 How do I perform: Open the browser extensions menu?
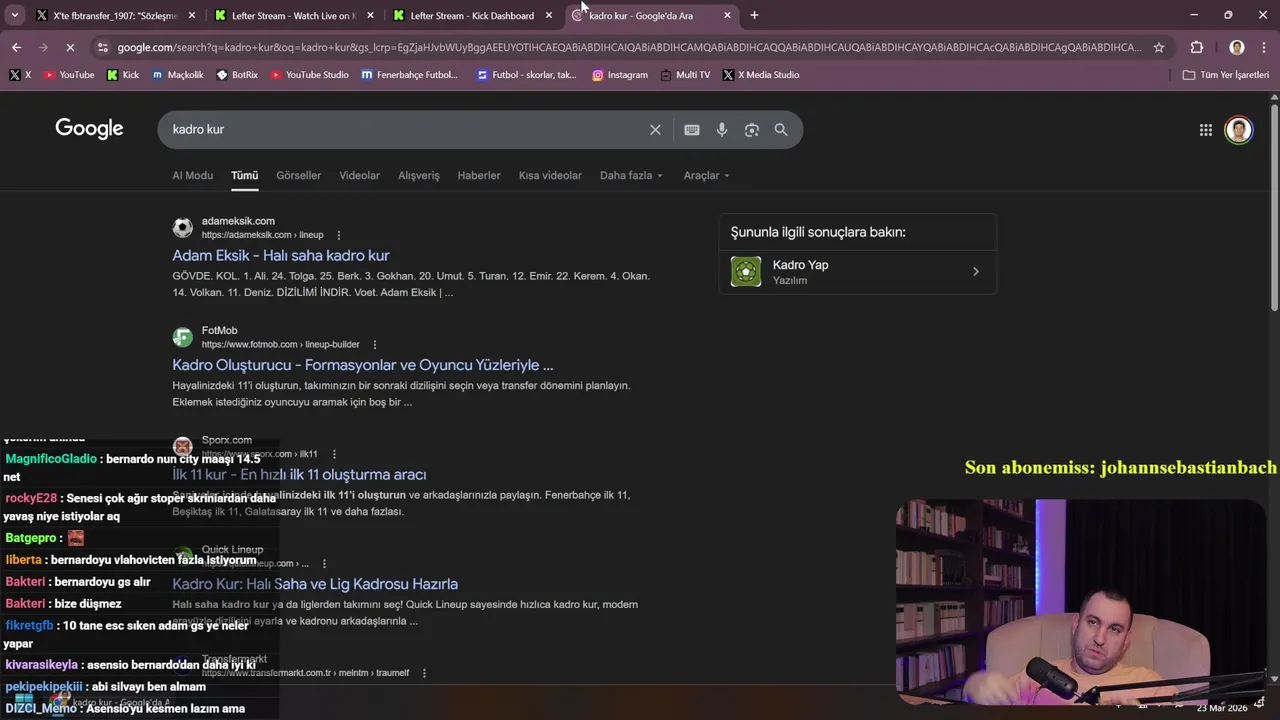pos(1197,47)
